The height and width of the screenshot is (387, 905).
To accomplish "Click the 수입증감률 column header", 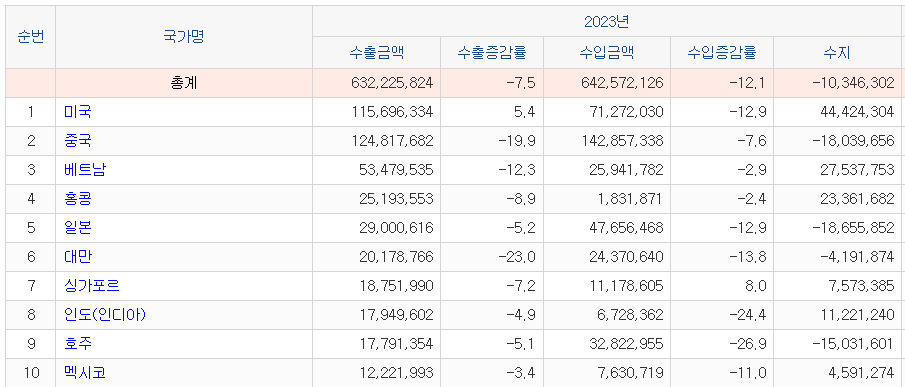I will 721,53.
